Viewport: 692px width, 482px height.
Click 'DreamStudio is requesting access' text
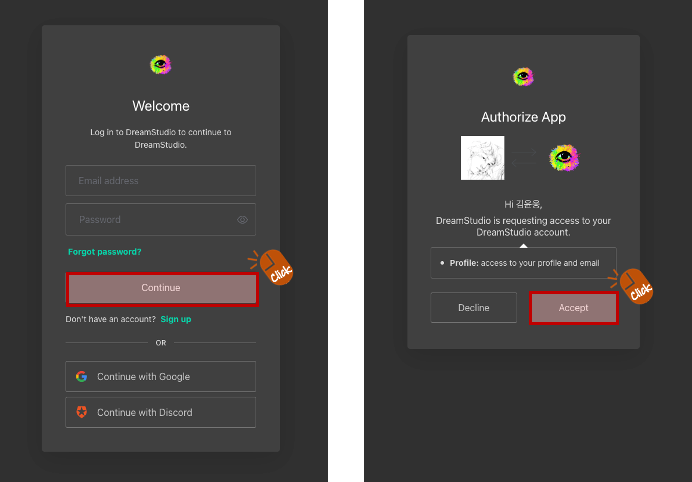point(523,226)
